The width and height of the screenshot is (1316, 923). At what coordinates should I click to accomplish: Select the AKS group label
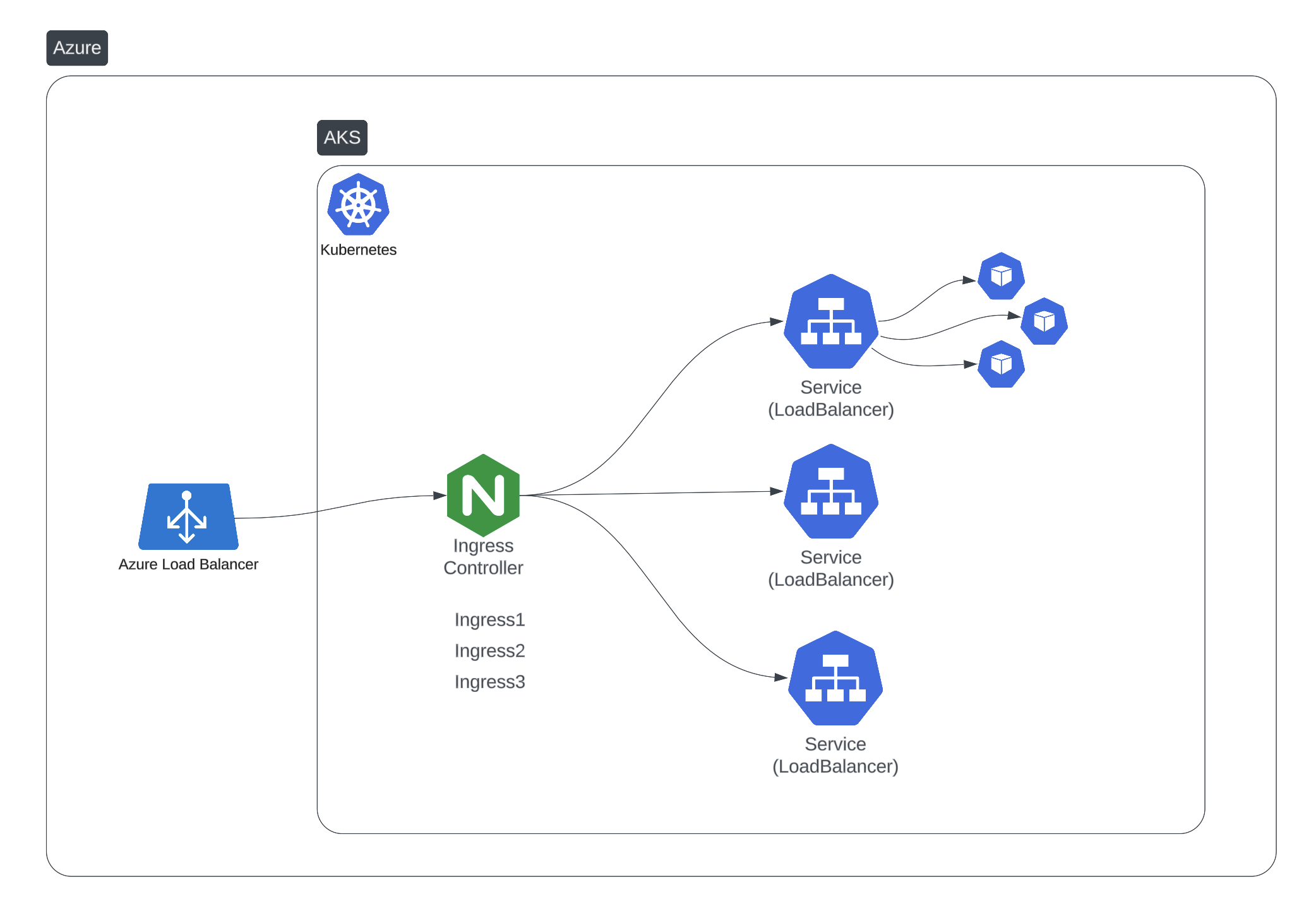[342, 138]
